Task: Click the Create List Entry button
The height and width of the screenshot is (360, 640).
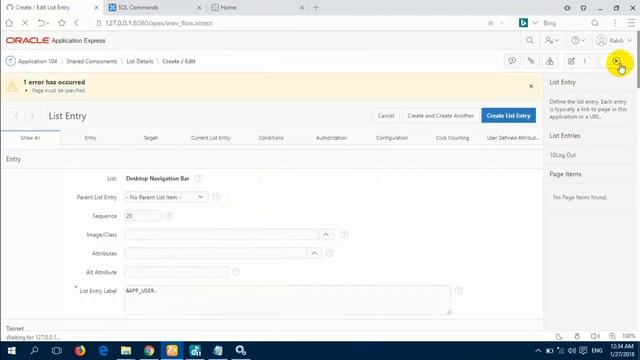Action: 509,116
